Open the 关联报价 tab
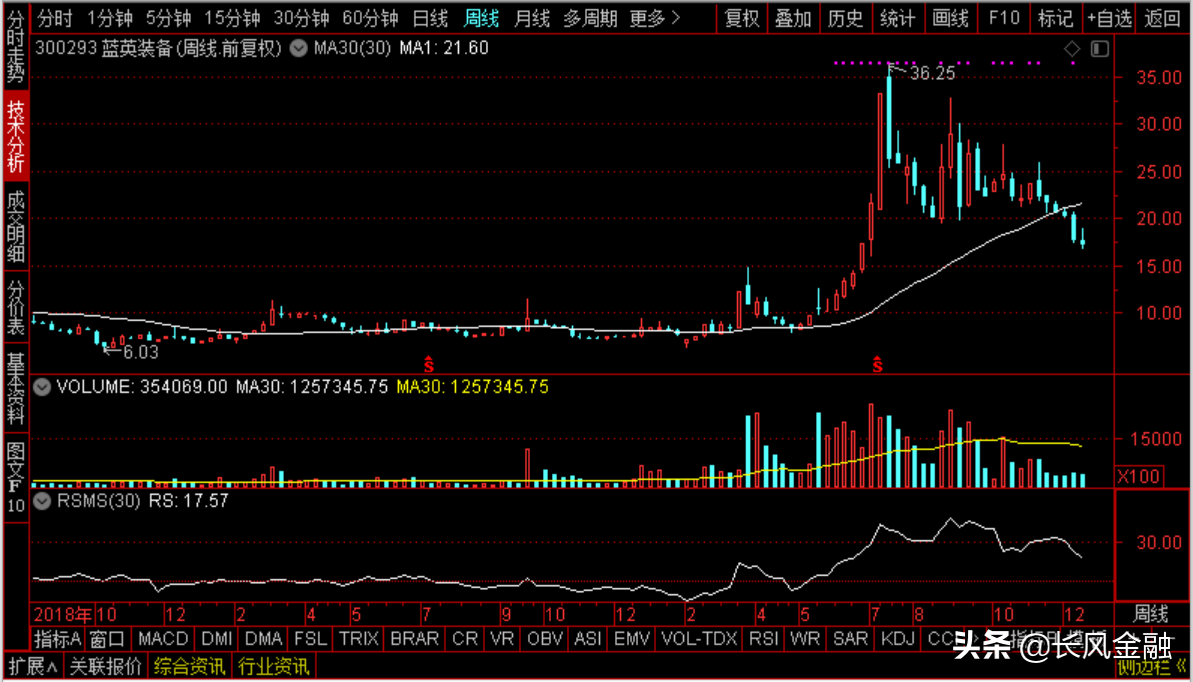Screen dimensions: 1193x682 (x=106, y=668)
